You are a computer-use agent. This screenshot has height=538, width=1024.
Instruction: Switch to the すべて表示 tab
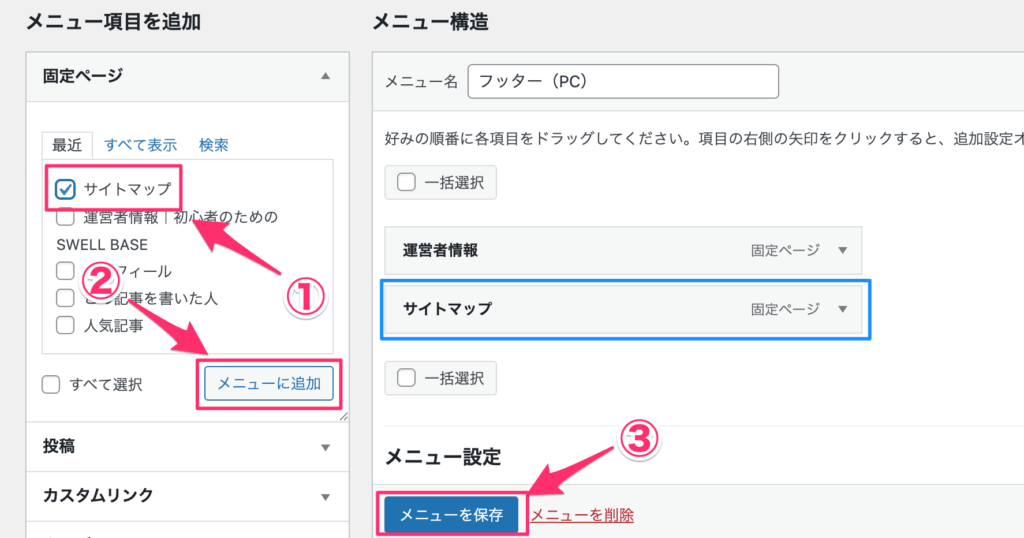tap(140, 145)
